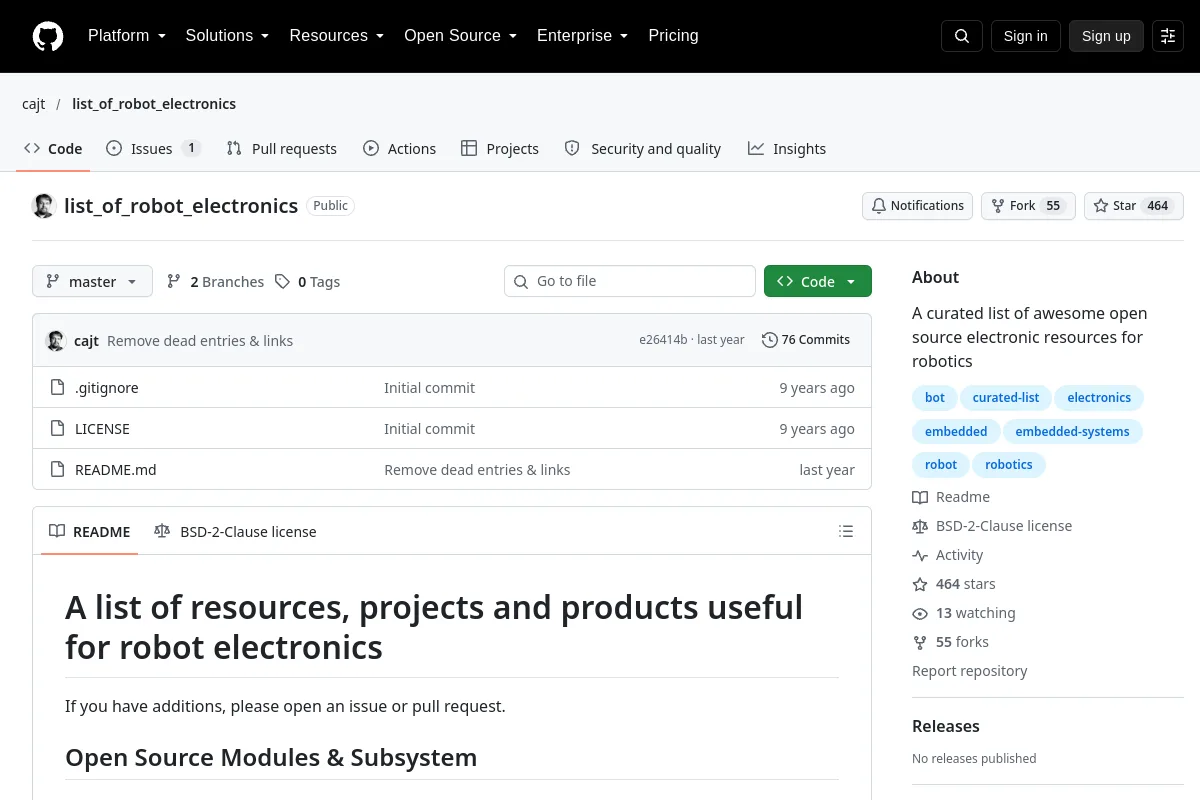Fork the repository with Fork button
Screen dimensions: 1200x800
[1028, 206]
